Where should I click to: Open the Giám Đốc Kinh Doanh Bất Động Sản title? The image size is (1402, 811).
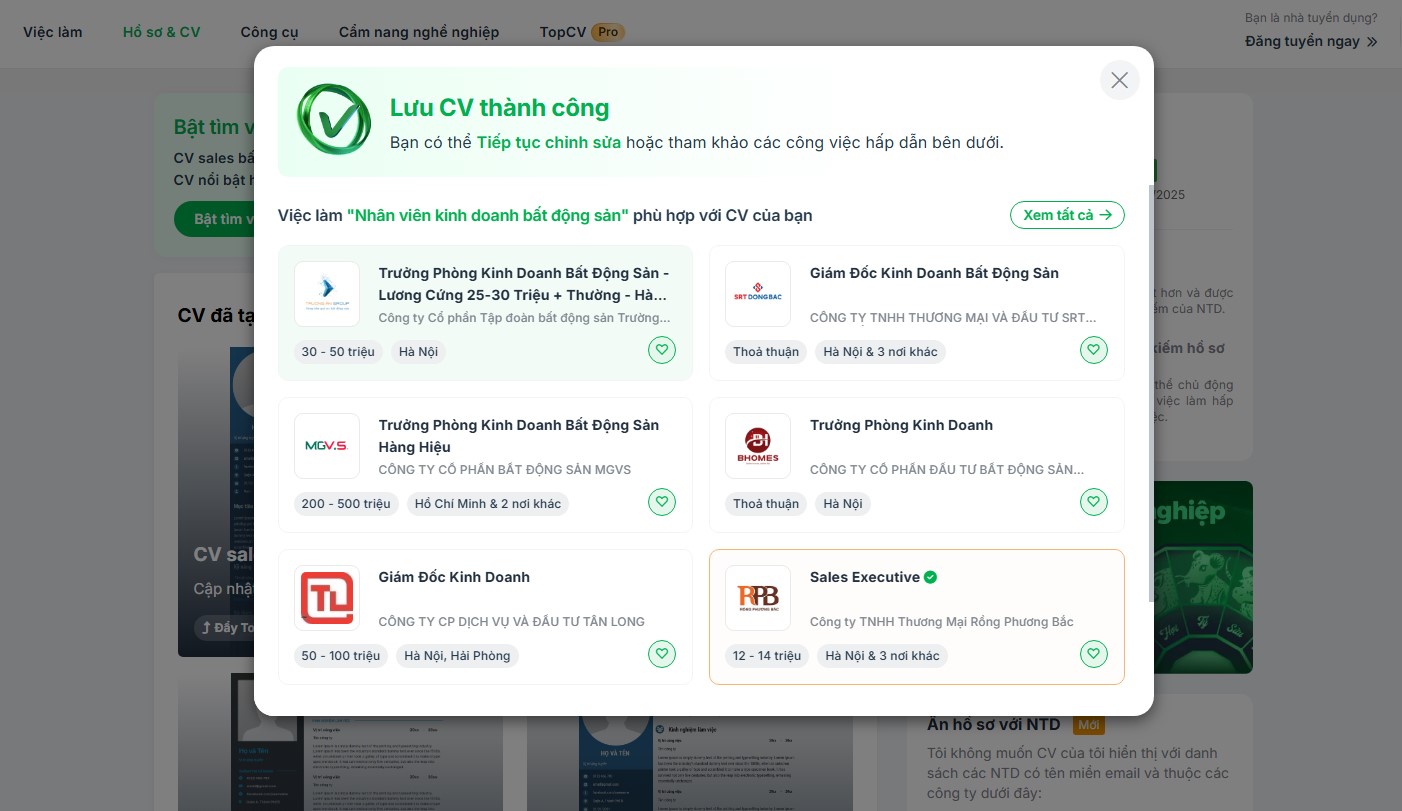[x=934, y=273]
